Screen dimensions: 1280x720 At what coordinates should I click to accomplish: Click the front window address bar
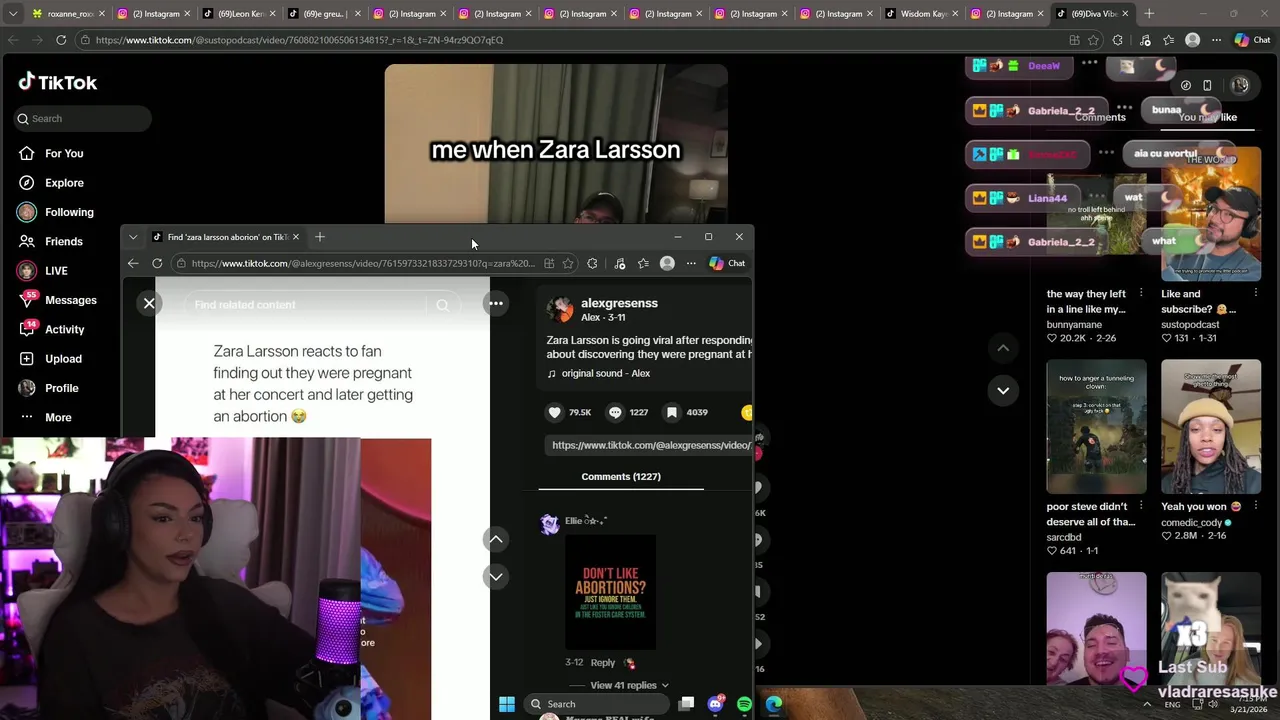coord(360,263)
